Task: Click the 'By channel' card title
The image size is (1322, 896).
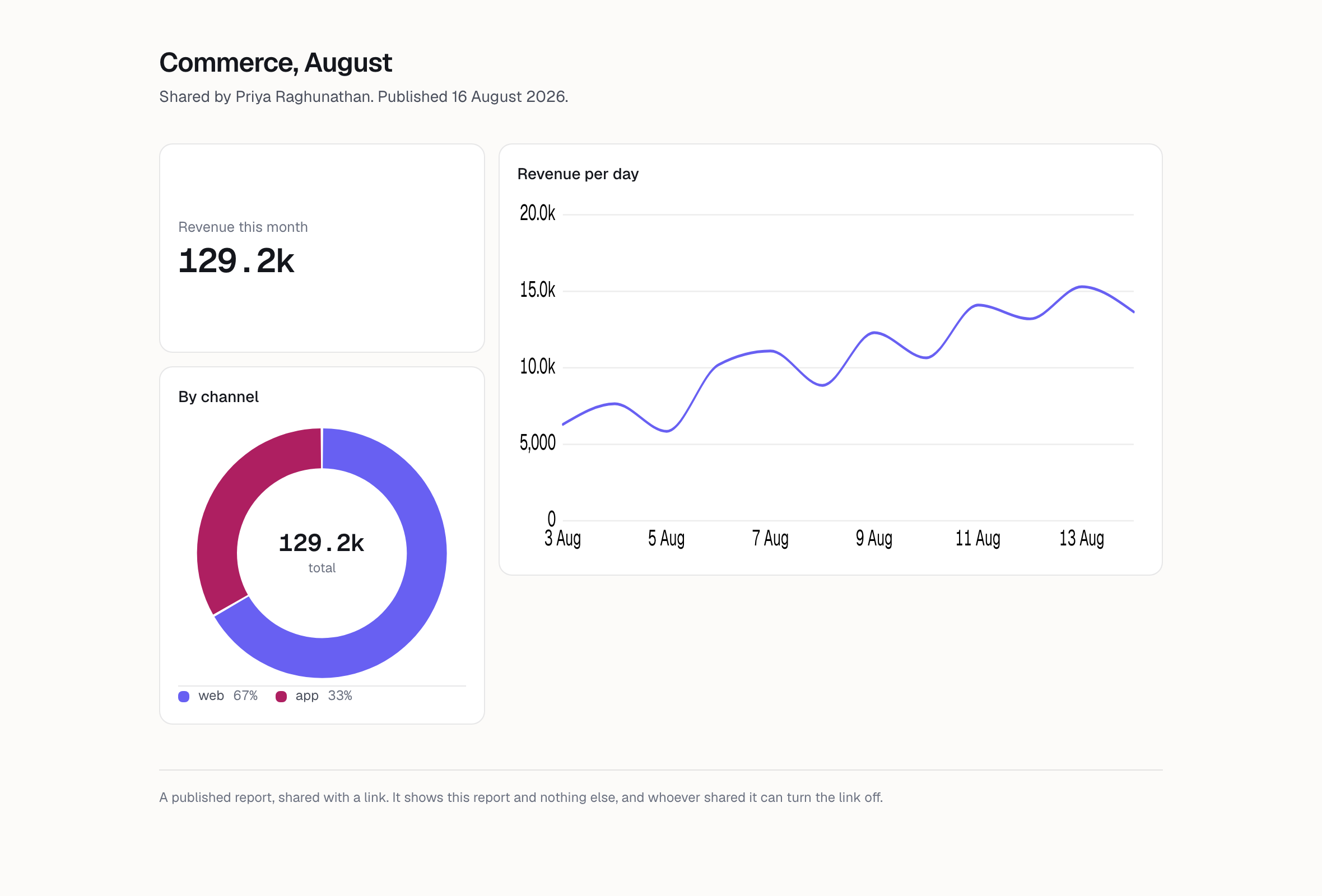Action: (x=218, y=397)
